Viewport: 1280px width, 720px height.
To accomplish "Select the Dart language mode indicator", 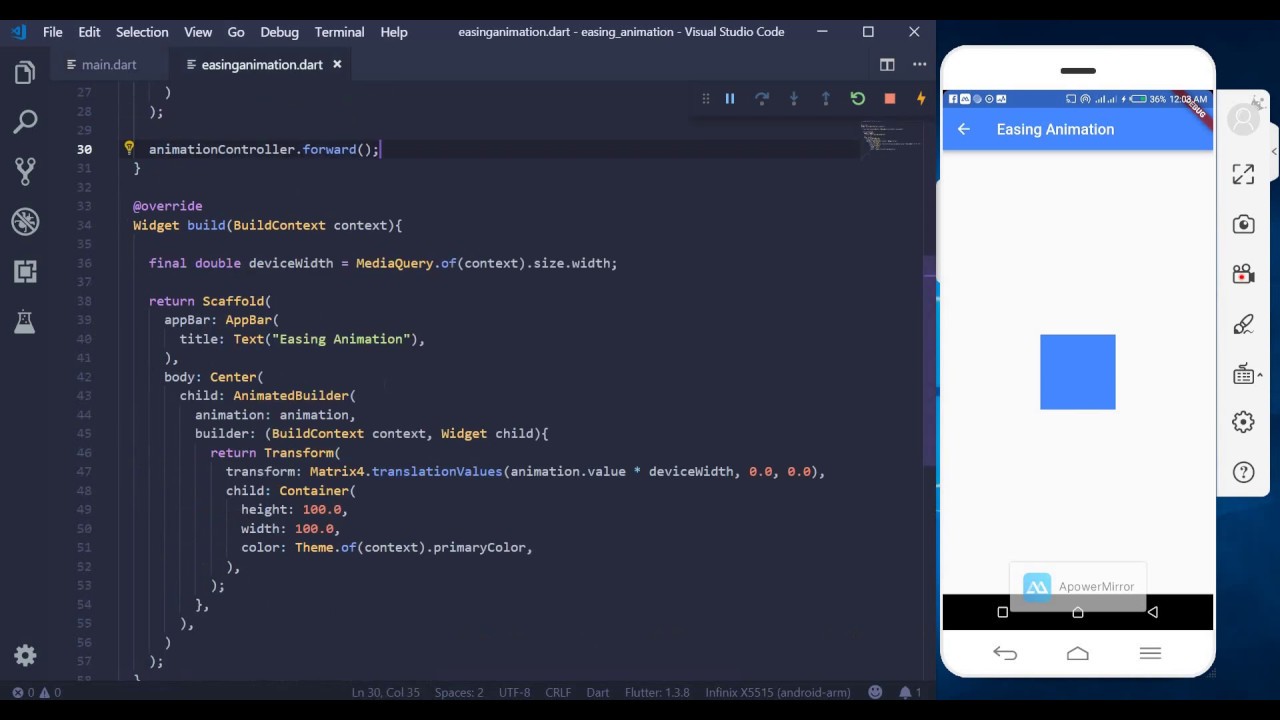I will click(x=598, y=692).
